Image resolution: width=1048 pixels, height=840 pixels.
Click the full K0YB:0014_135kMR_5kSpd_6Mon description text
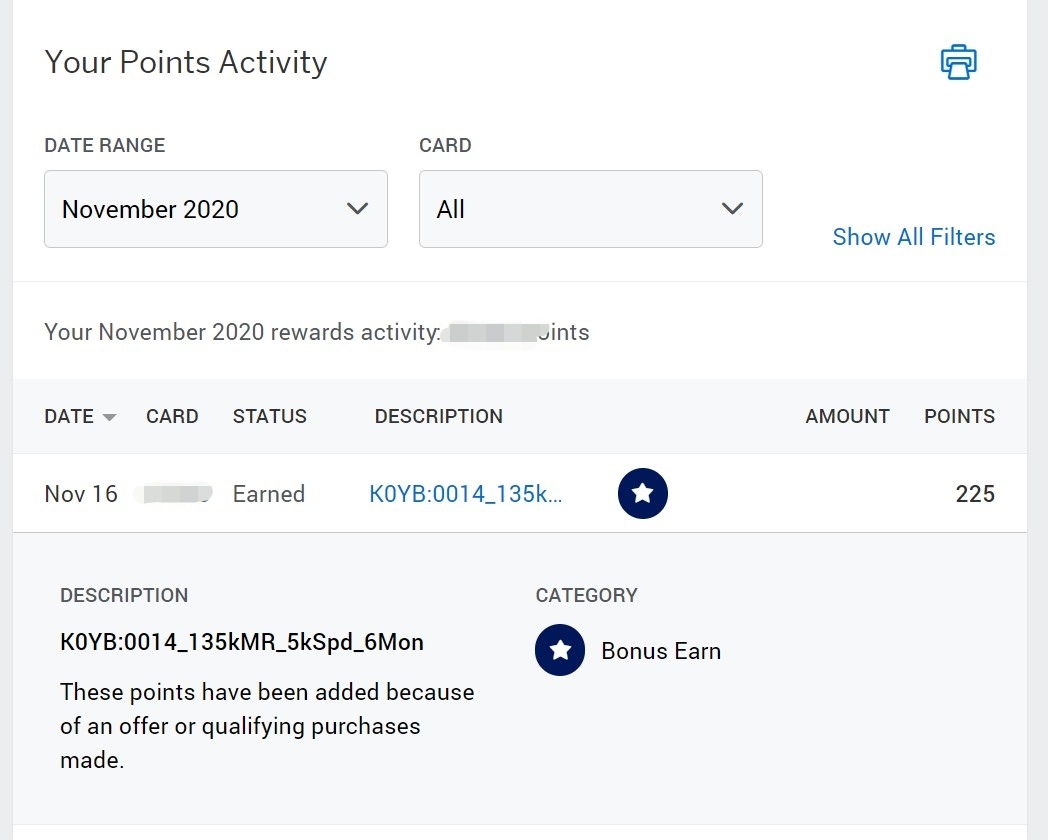point(242,642)
